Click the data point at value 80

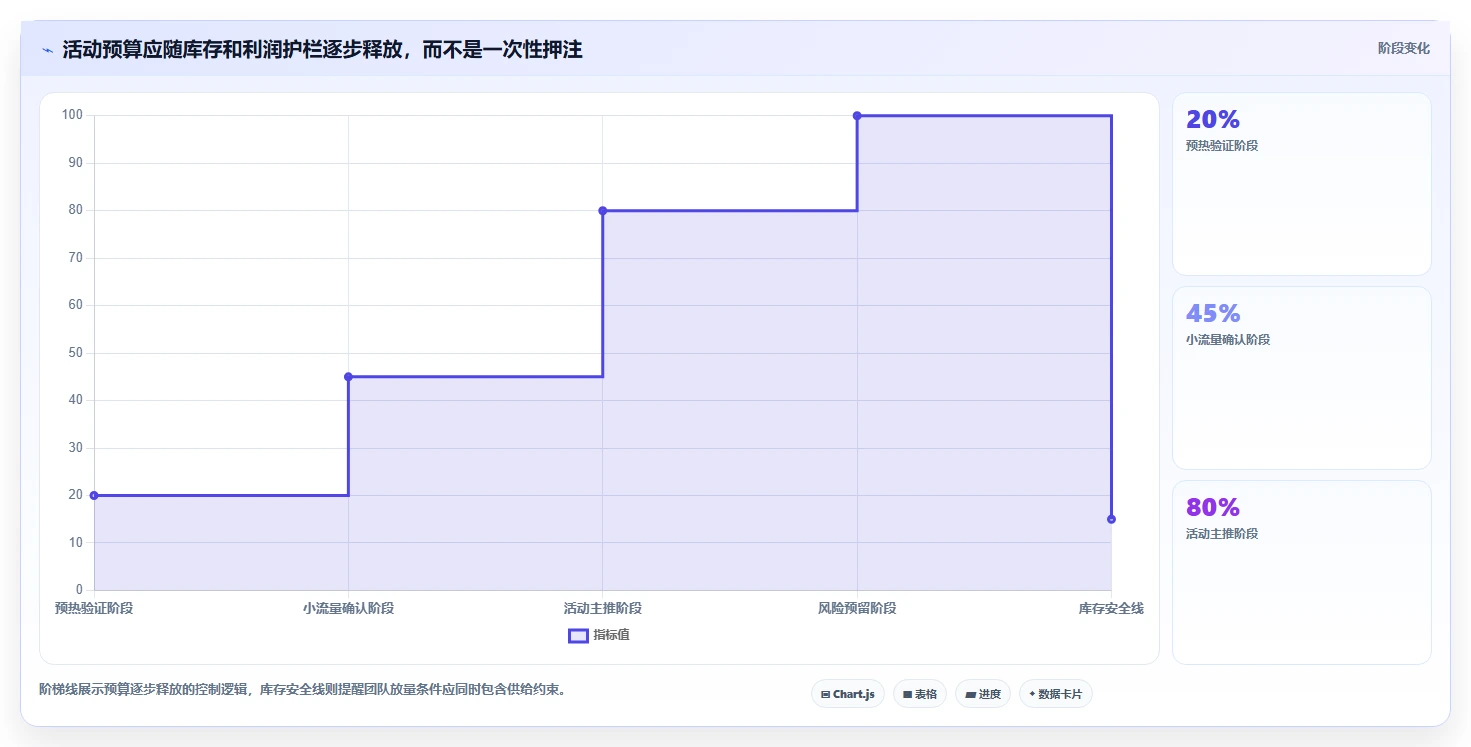602,210
